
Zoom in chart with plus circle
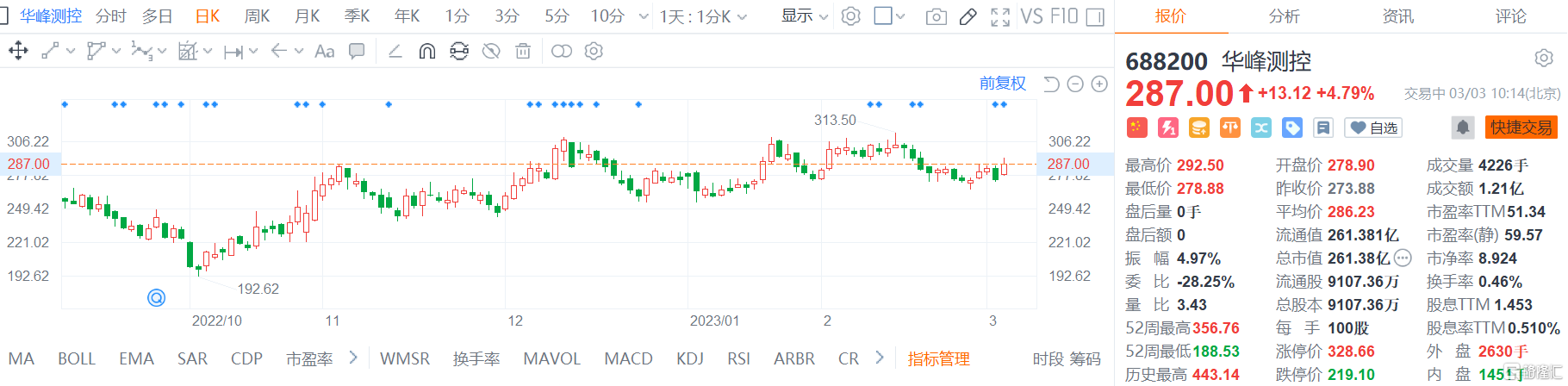point(1099,84)
